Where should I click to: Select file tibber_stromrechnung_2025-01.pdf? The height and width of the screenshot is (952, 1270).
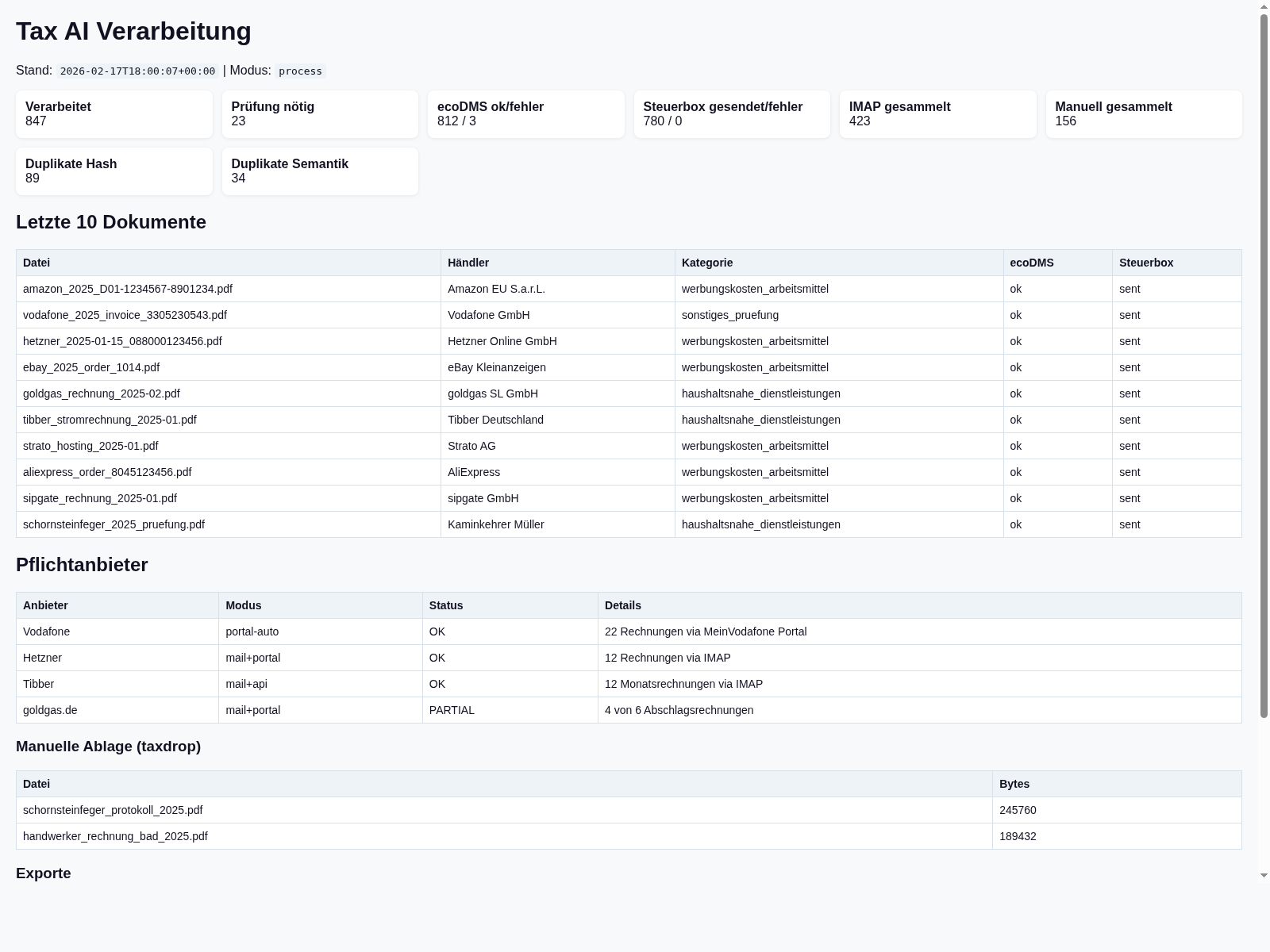[x=110, y=420]
